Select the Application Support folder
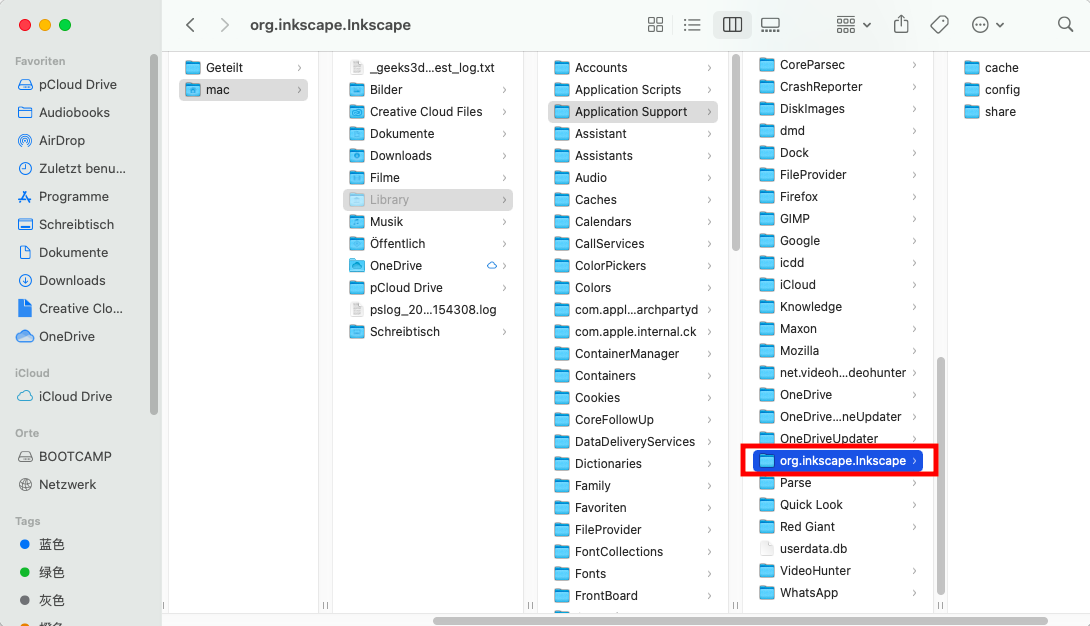This screenshot has width=1090, height=626. tap(633, 112)
